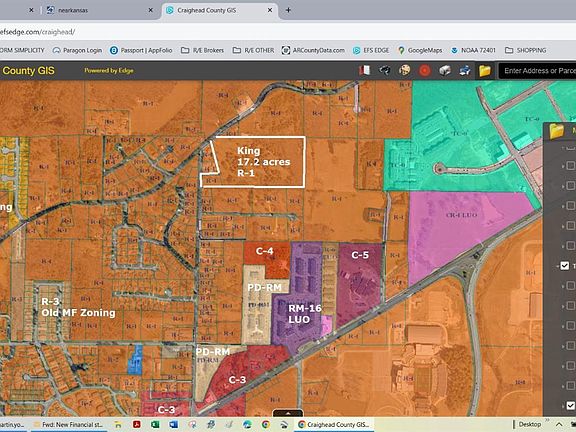Viewport: 576px width, 432px height.
Task: Open the Passport | AppFolio bookmark
Action: pos(141,50)
